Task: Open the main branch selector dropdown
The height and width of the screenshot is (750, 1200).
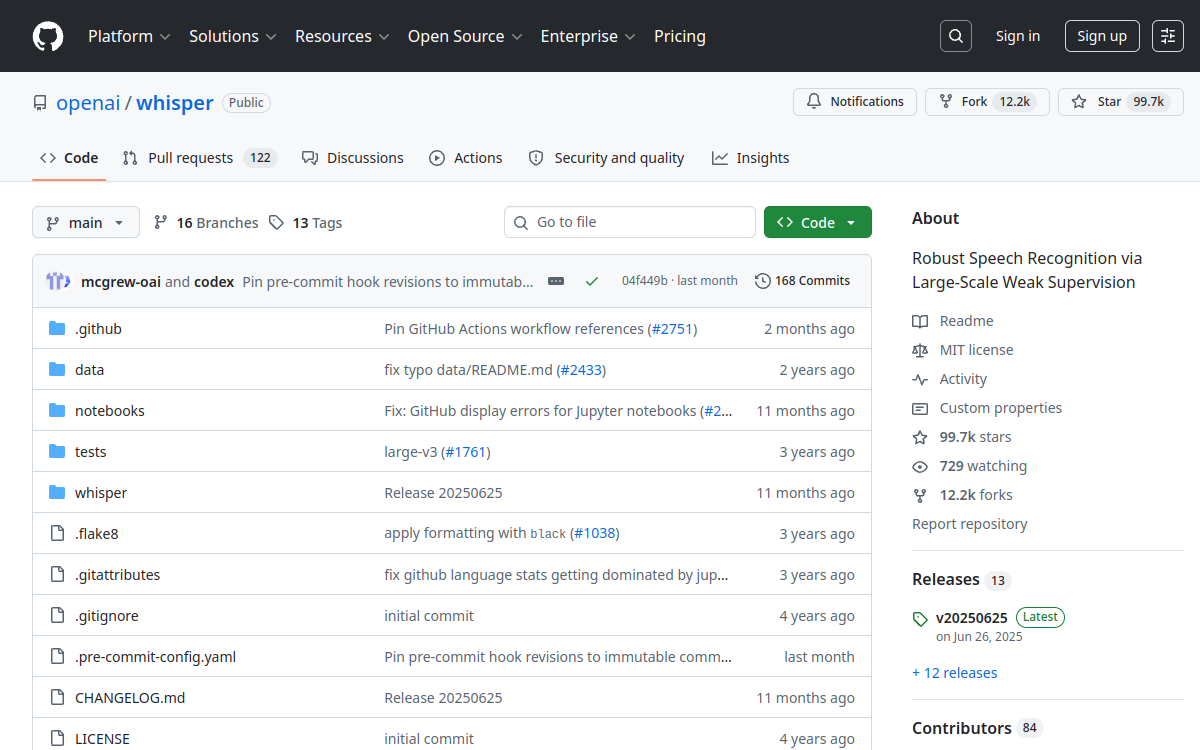Action: point(85,222)
